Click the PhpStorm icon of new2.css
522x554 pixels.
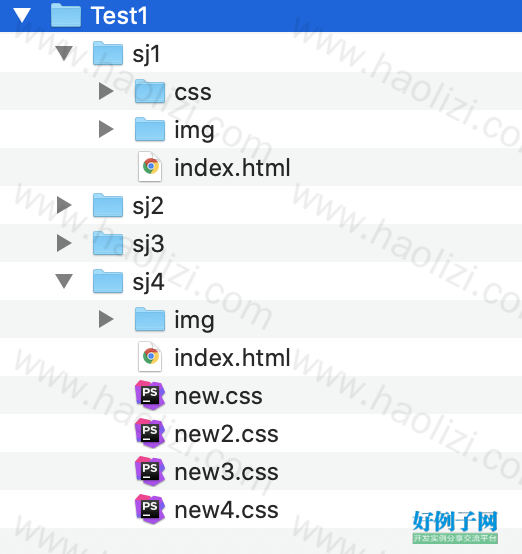coord(150,433)
